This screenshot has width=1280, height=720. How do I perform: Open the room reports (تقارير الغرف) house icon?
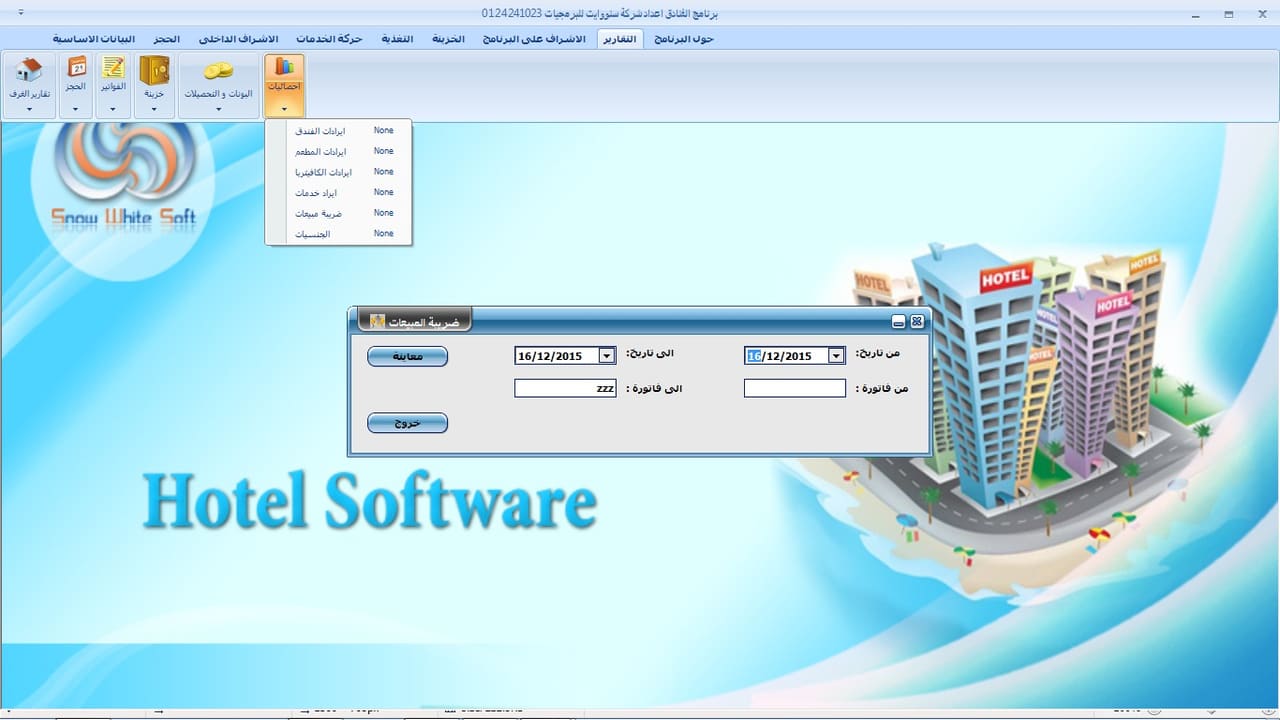click(x=30, y=70)
